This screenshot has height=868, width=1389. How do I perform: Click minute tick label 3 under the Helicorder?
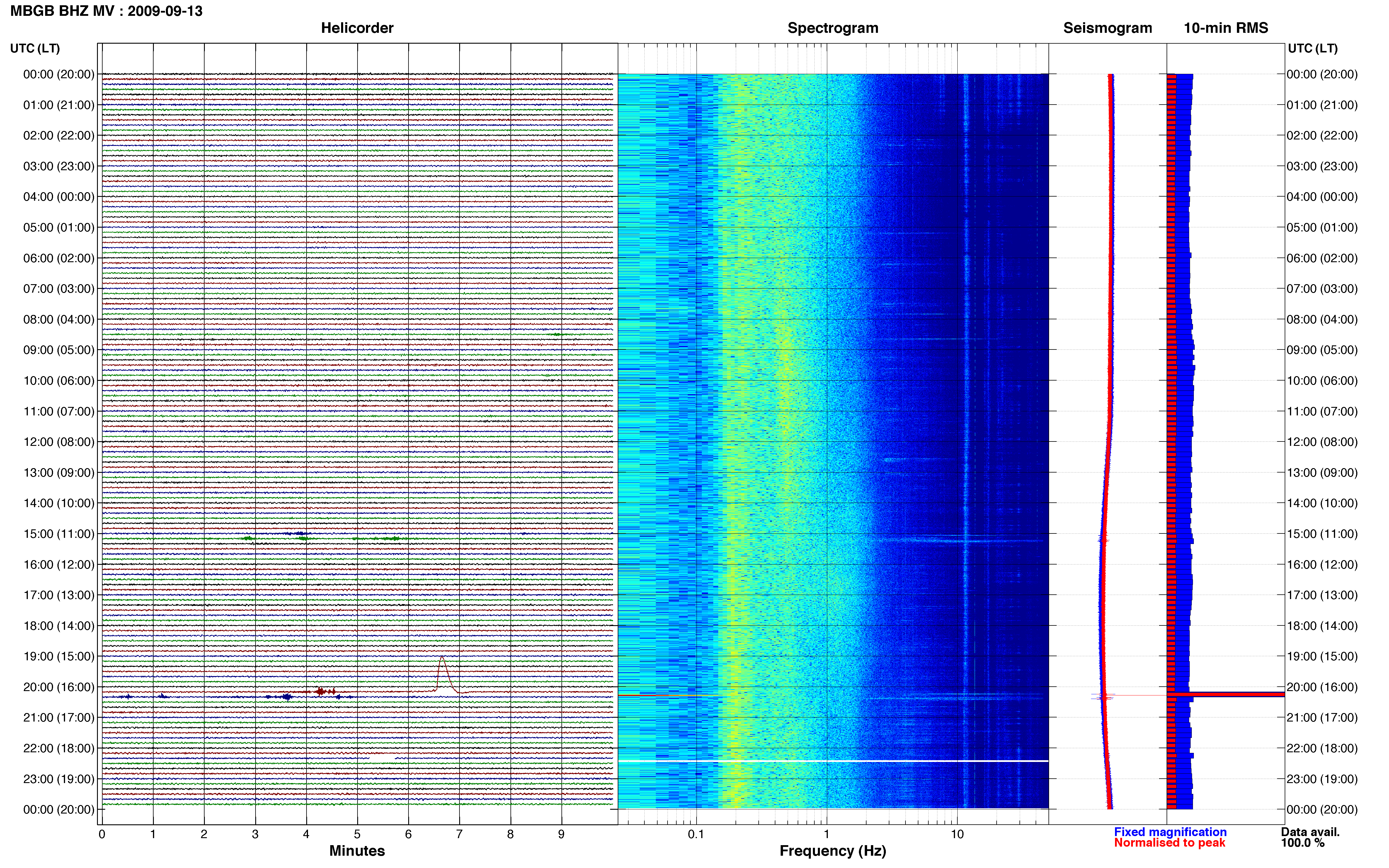[255, 834]
